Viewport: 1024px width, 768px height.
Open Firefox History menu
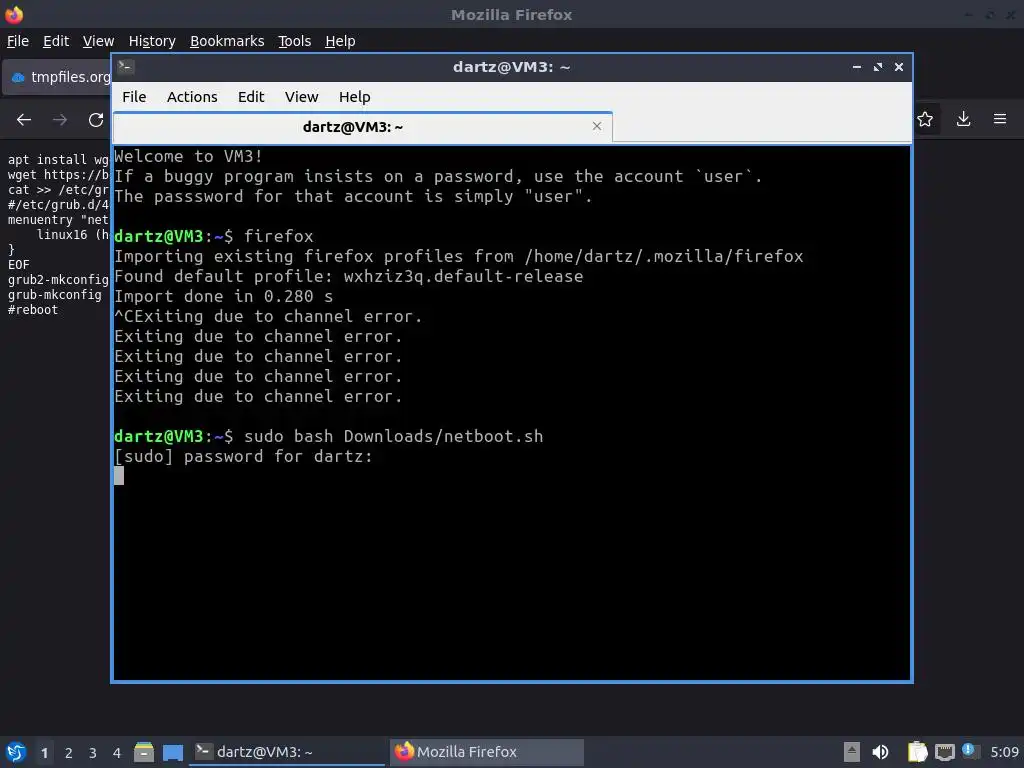152,41
